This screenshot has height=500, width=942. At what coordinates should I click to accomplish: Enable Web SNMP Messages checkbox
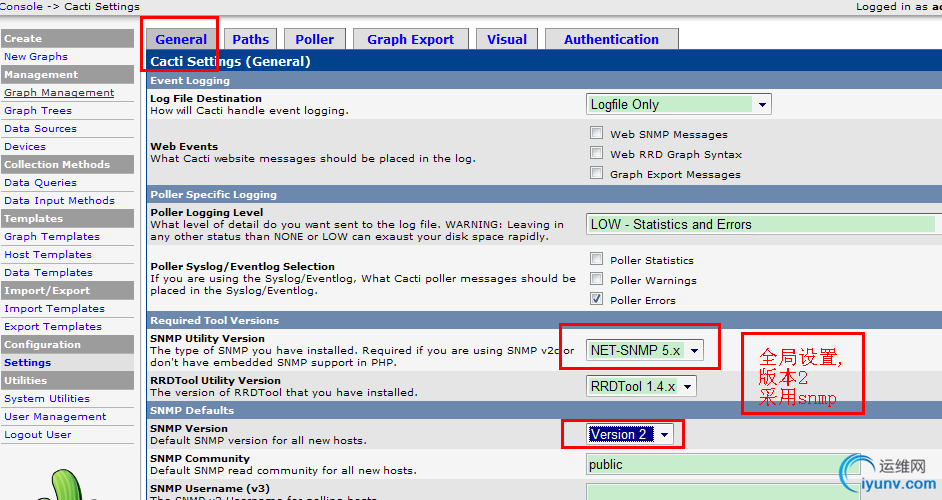click(596, 133)
